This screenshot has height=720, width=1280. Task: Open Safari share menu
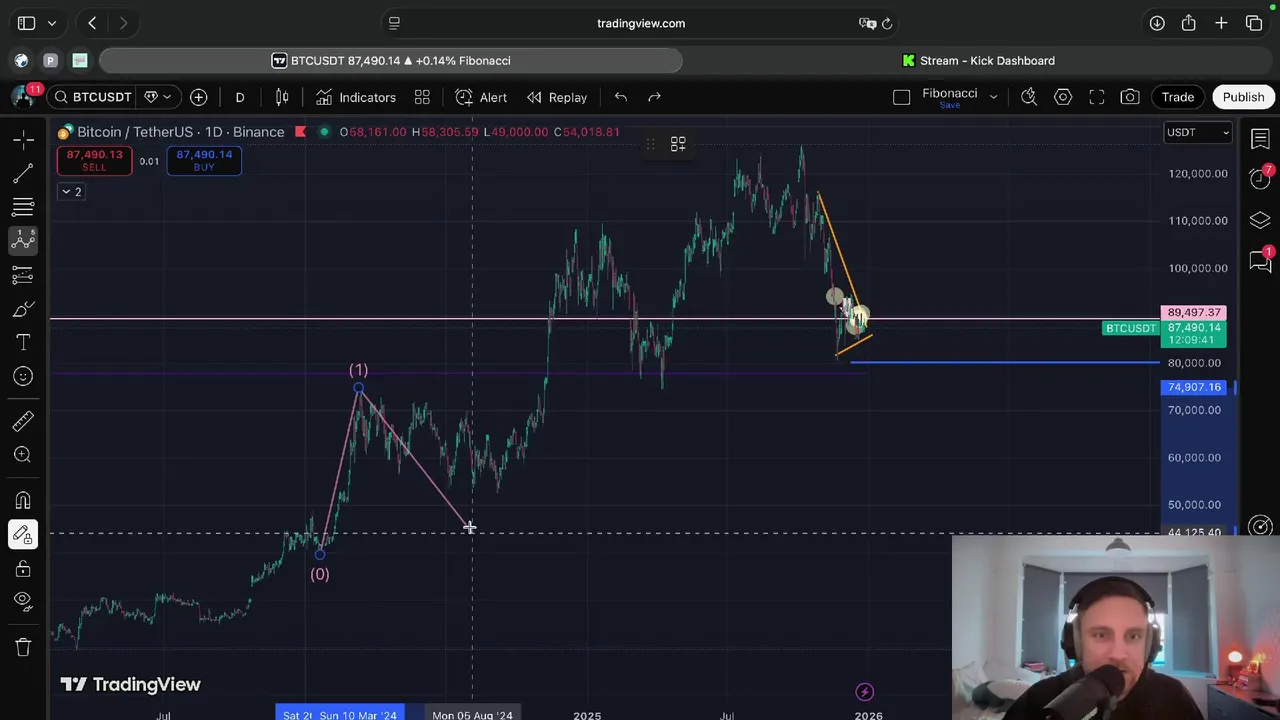click(1189, 23)
